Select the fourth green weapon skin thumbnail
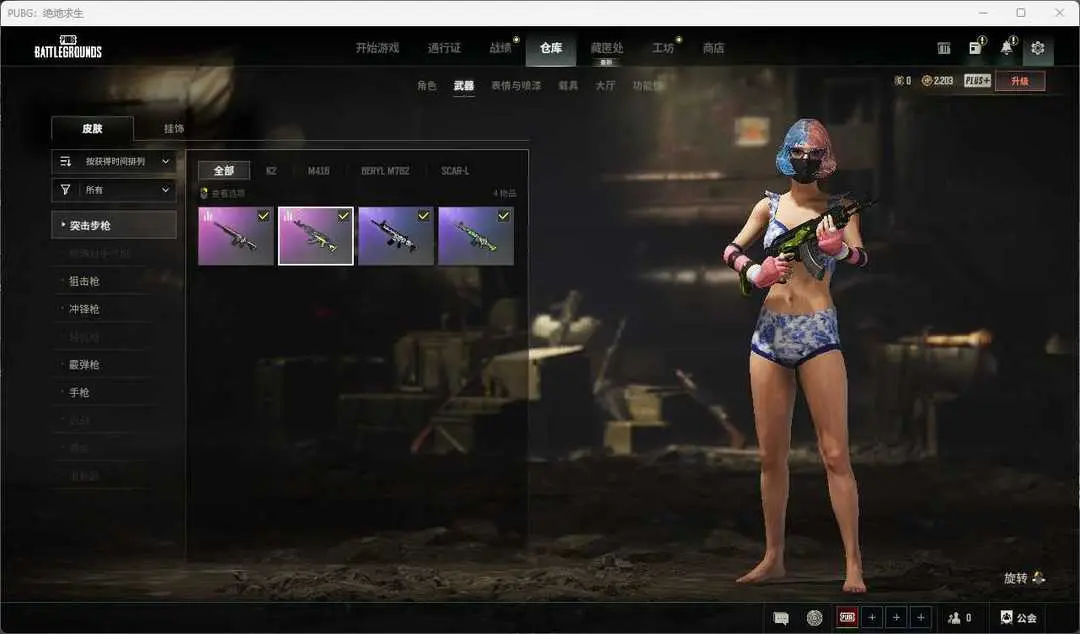This screenshot has width=1080, height=634. tap(476, 236)
